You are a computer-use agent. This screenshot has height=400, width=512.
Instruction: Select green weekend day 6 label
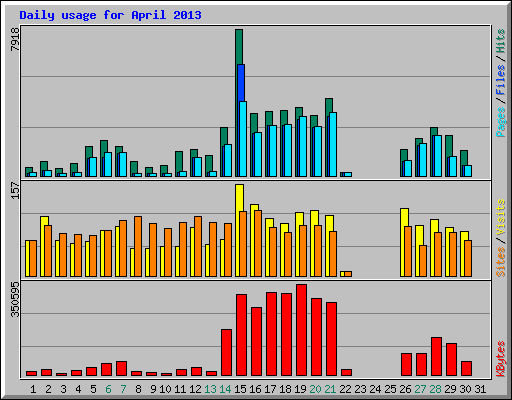pyautogui.click(x=108, y=389)
